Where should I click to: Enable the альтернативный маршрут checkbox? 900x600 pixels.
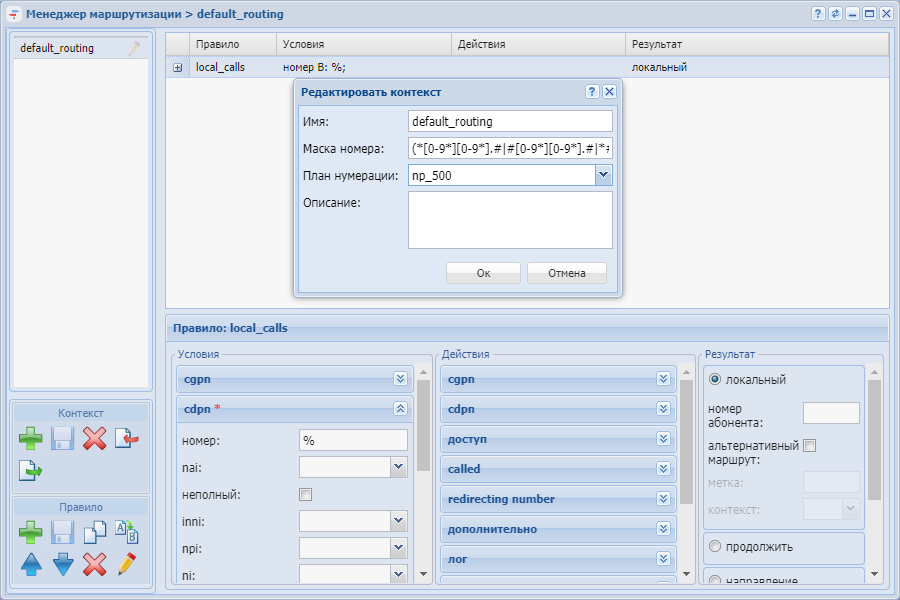(x=810, y=446)
